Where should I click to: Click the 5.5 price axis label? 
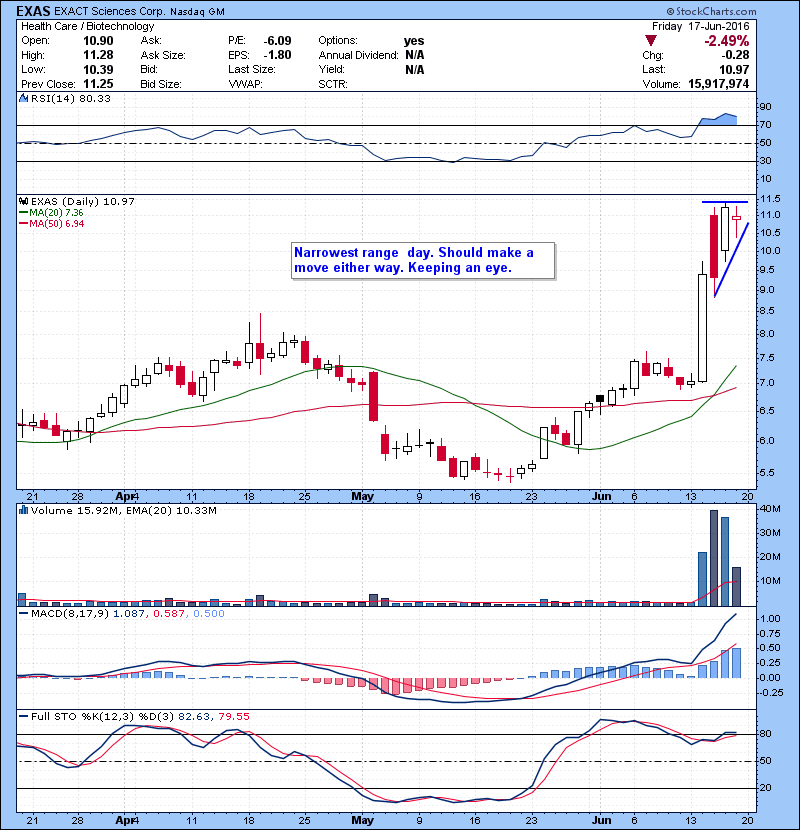tap(767, 473)
